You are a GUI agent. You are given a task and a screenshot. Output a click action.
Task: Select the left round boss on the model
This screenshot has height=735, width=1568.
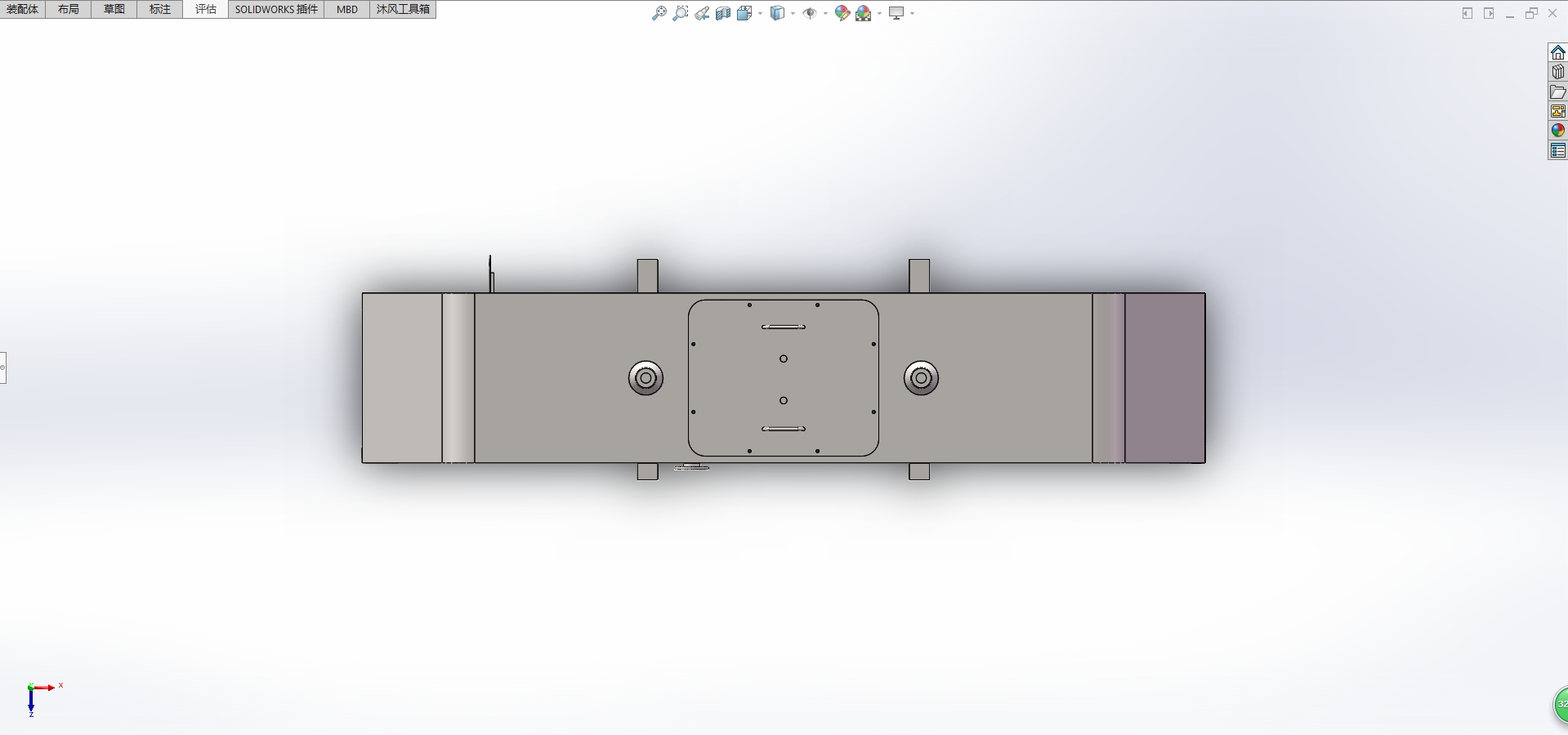click(x=646, y=378)
